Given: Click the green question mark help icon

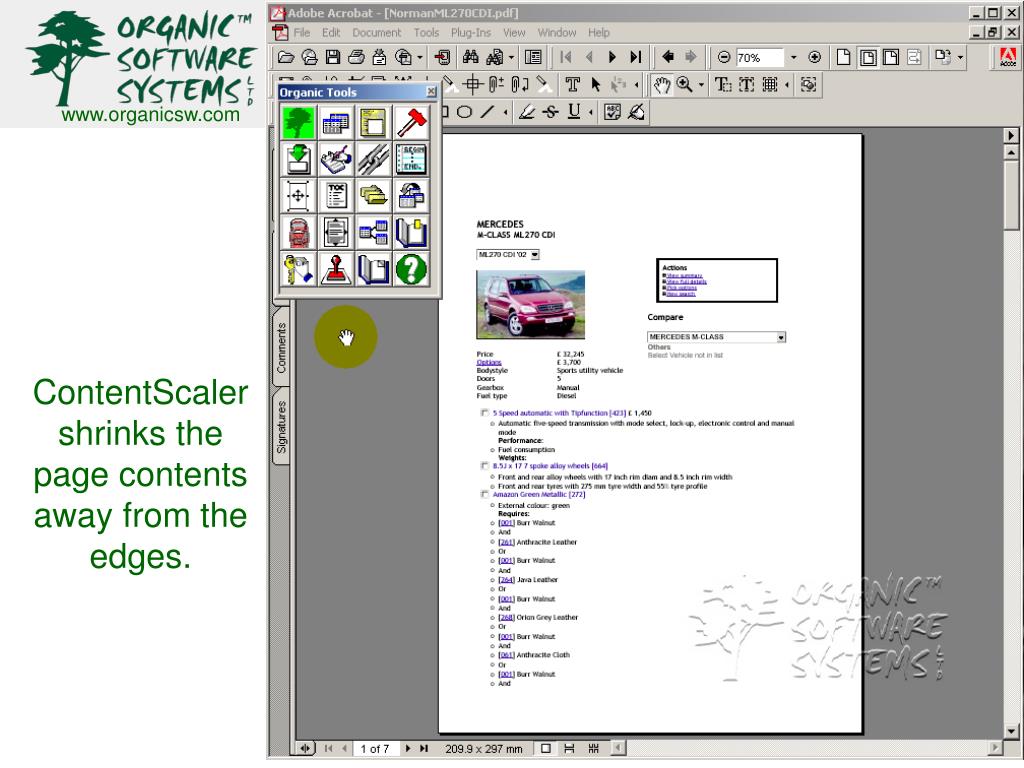Looking at the screenshot, I should (x=411, y=268).
